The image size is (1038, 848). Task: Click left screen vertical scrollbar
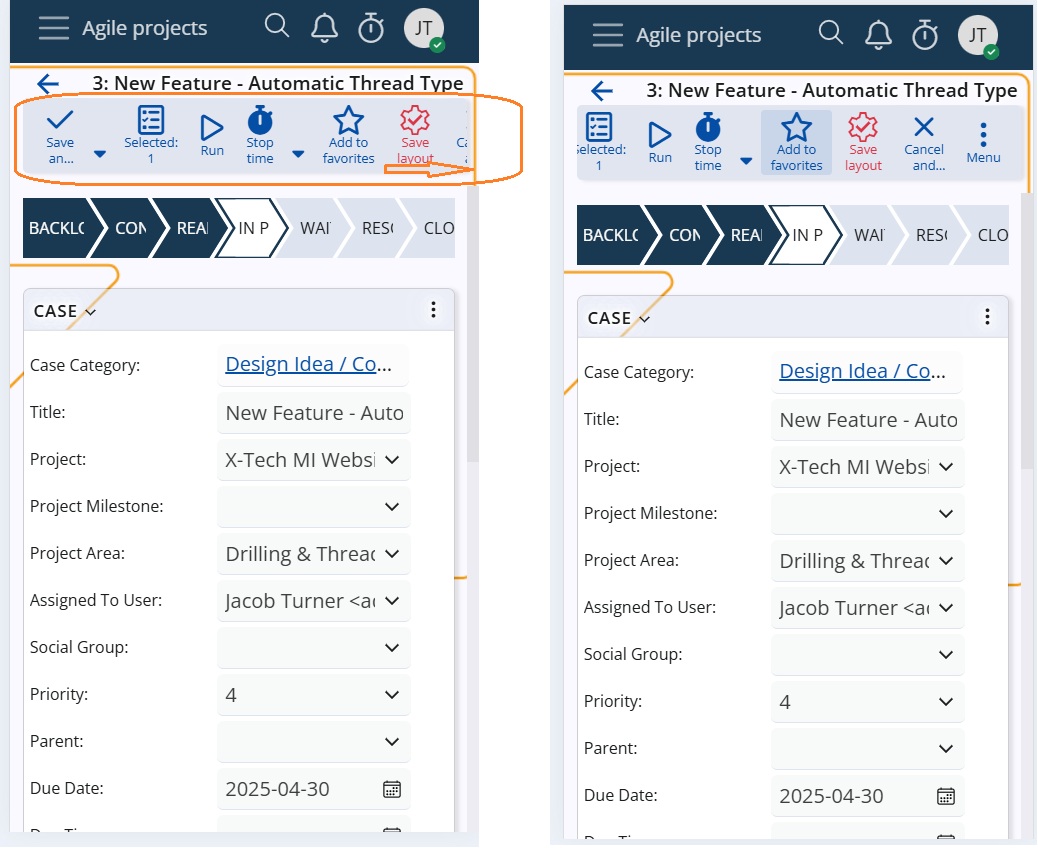(x=473, y=324)
